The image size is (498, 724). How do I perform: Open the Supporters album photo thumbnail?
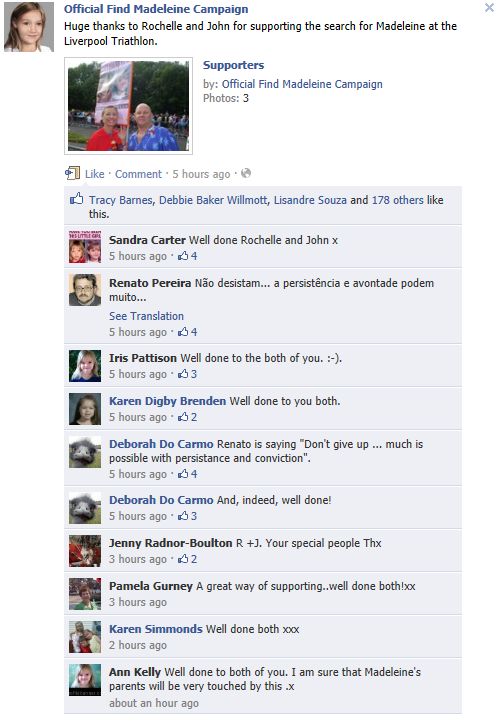click(128, 106)
